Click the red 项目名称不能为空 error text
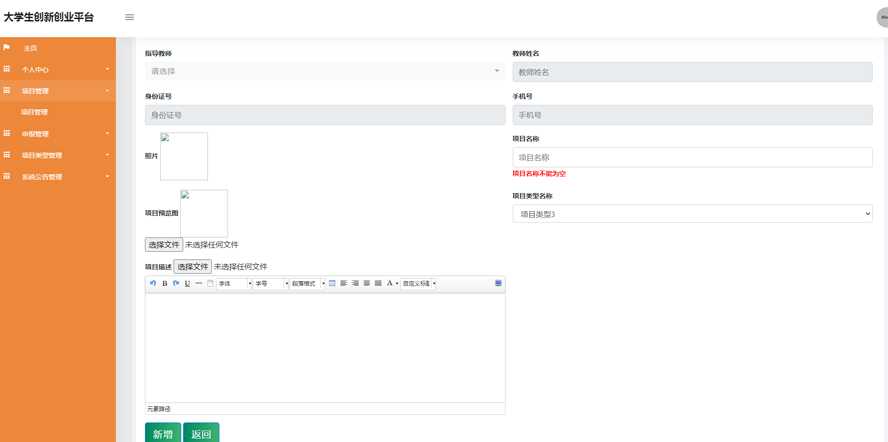The width and height of the screenshot is (888, 442). (x=539, y=174)
